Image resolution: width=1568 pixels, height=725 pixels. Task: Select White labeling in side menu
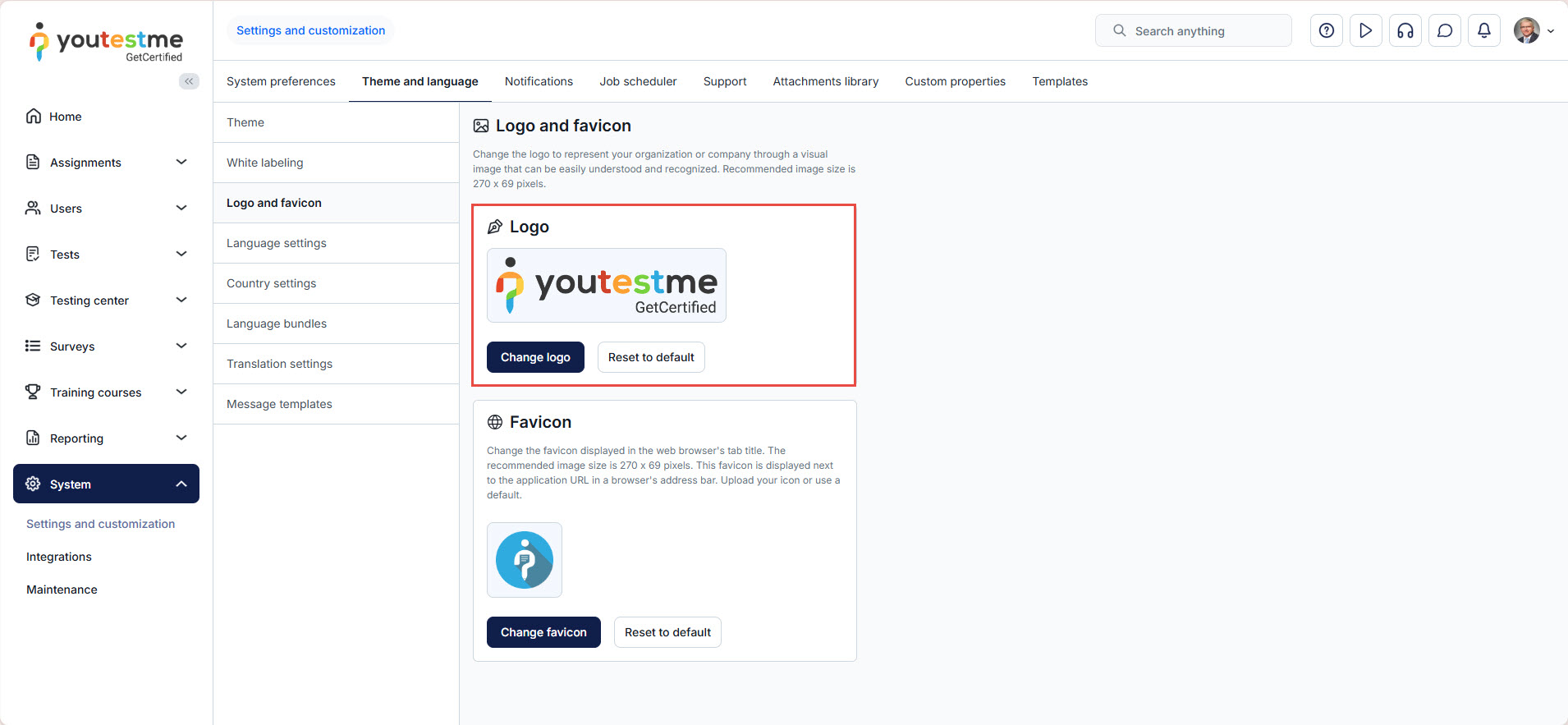(x=265, y=163)
